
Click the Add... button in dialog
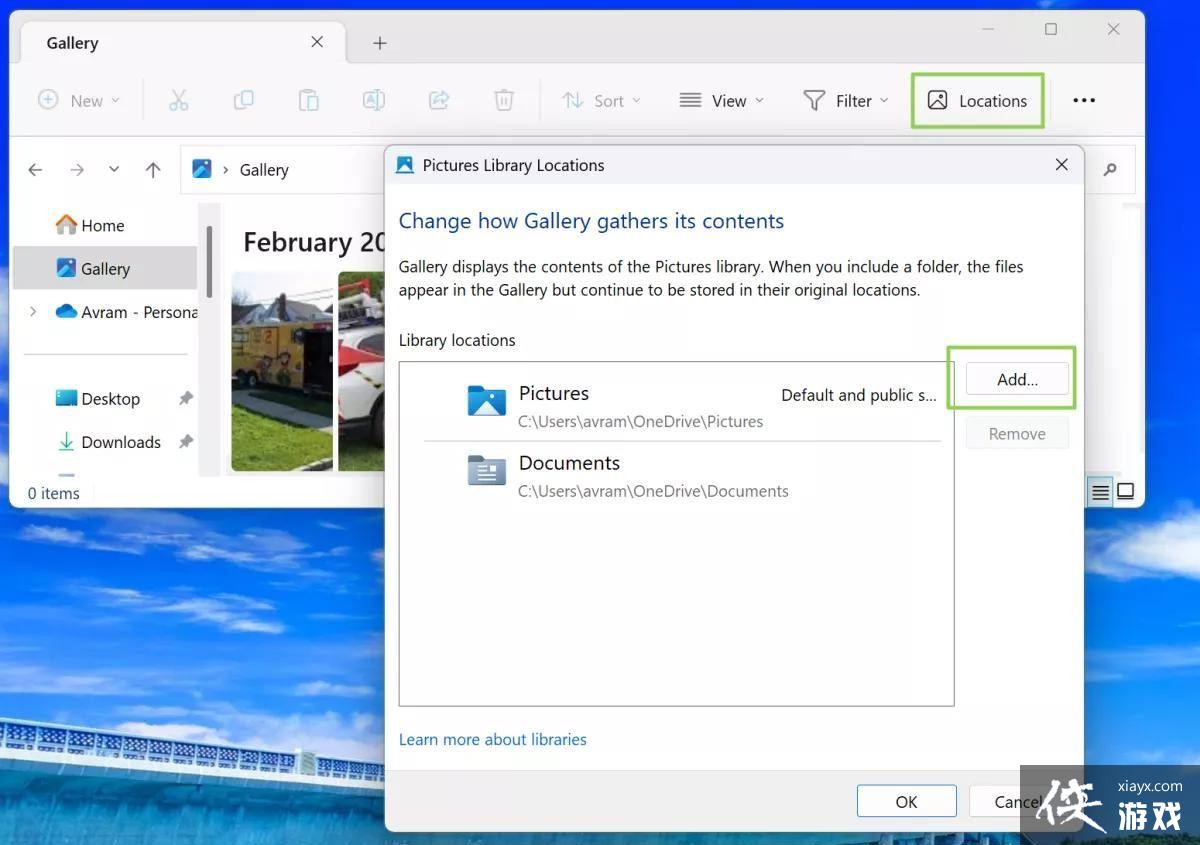[x=1017, y=379]
